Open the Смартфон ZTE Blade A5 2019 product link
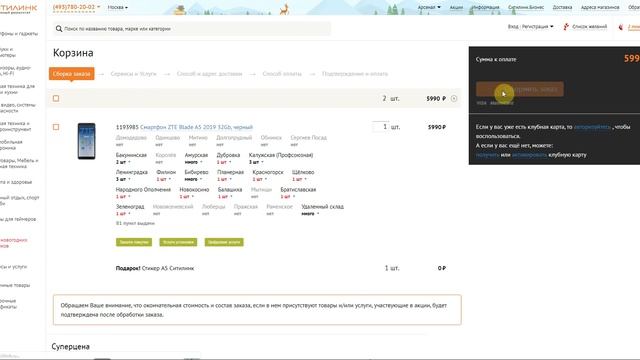 pyautogui.click(x=196, y=127)
